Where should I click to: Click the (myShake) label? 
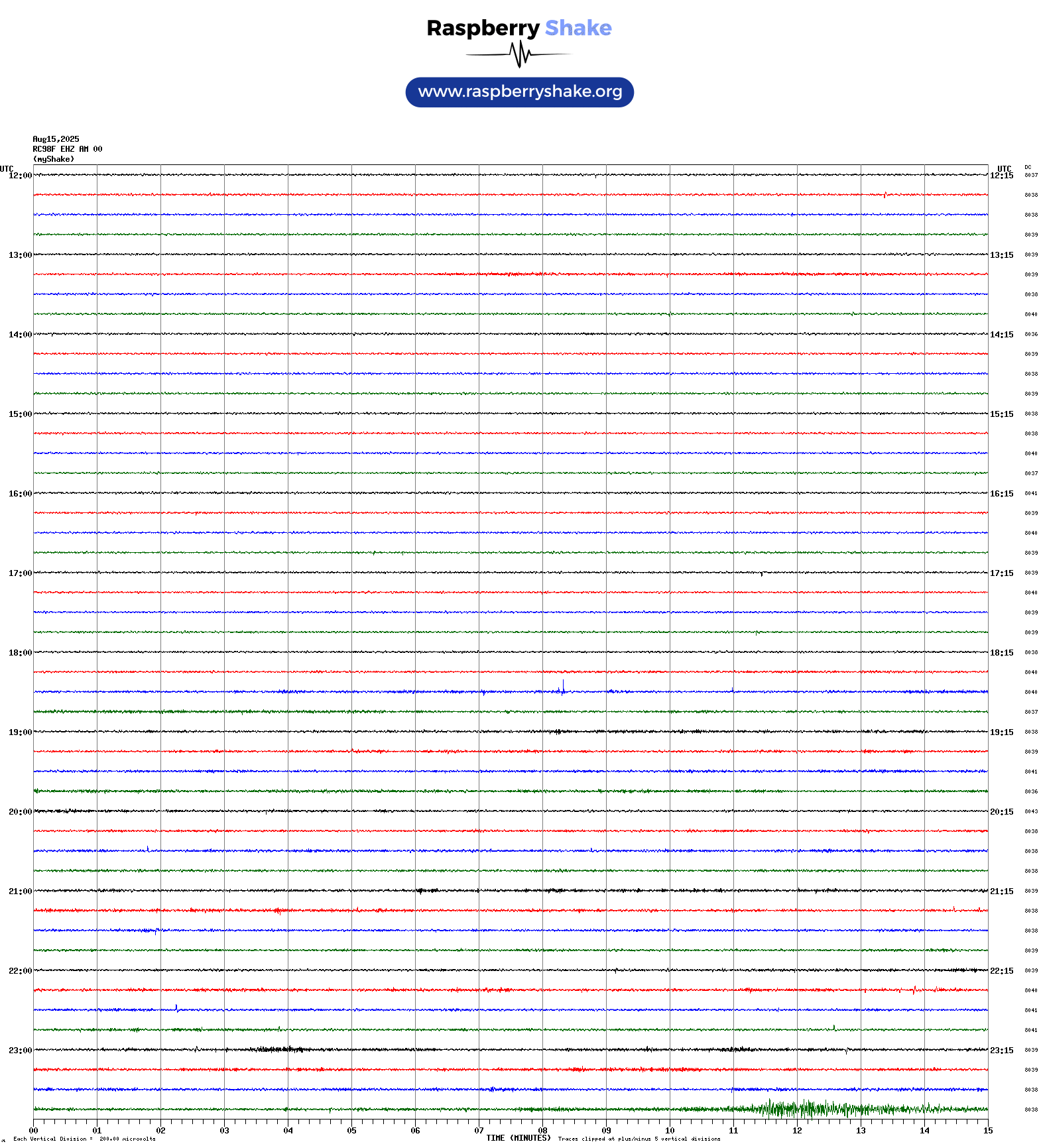(x=54, y=159)
